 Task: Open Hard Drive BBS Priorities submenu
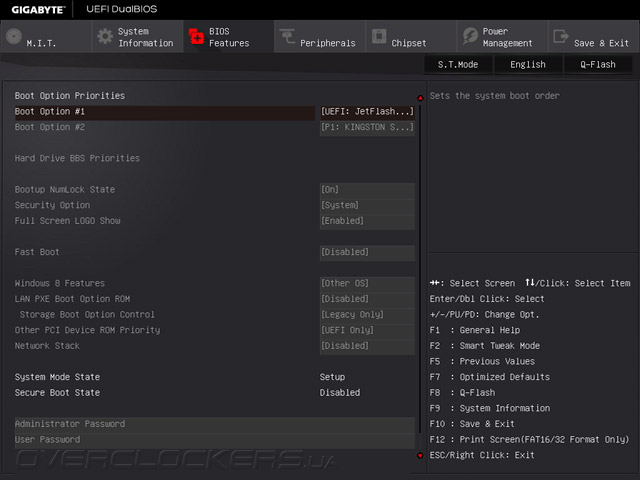pyautogui.click(x=77, y=158)
